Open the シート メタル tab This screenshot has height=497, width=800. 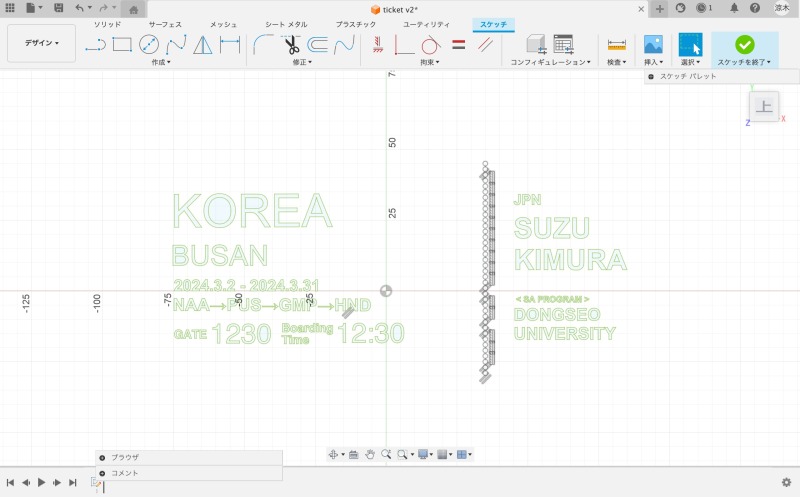(286, 23)
